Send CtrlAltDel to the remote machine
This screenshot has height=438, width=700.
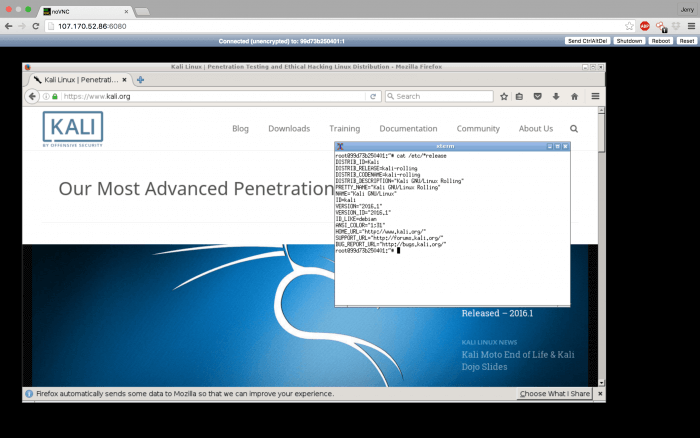[588, 41]
